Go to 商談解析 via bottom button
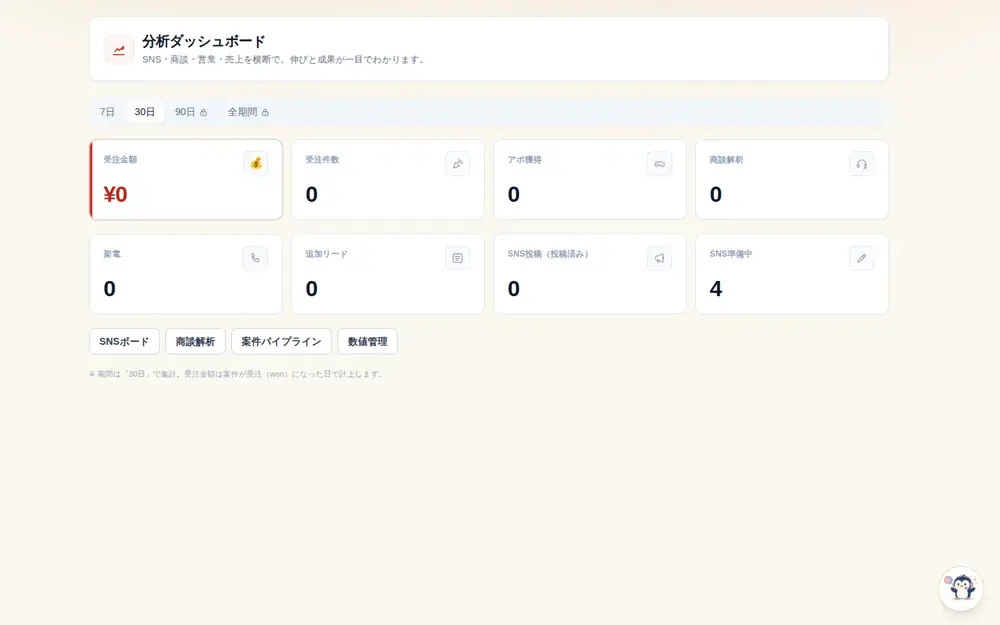This screenshot has height=625, width=1000. (x=195, y=341)
